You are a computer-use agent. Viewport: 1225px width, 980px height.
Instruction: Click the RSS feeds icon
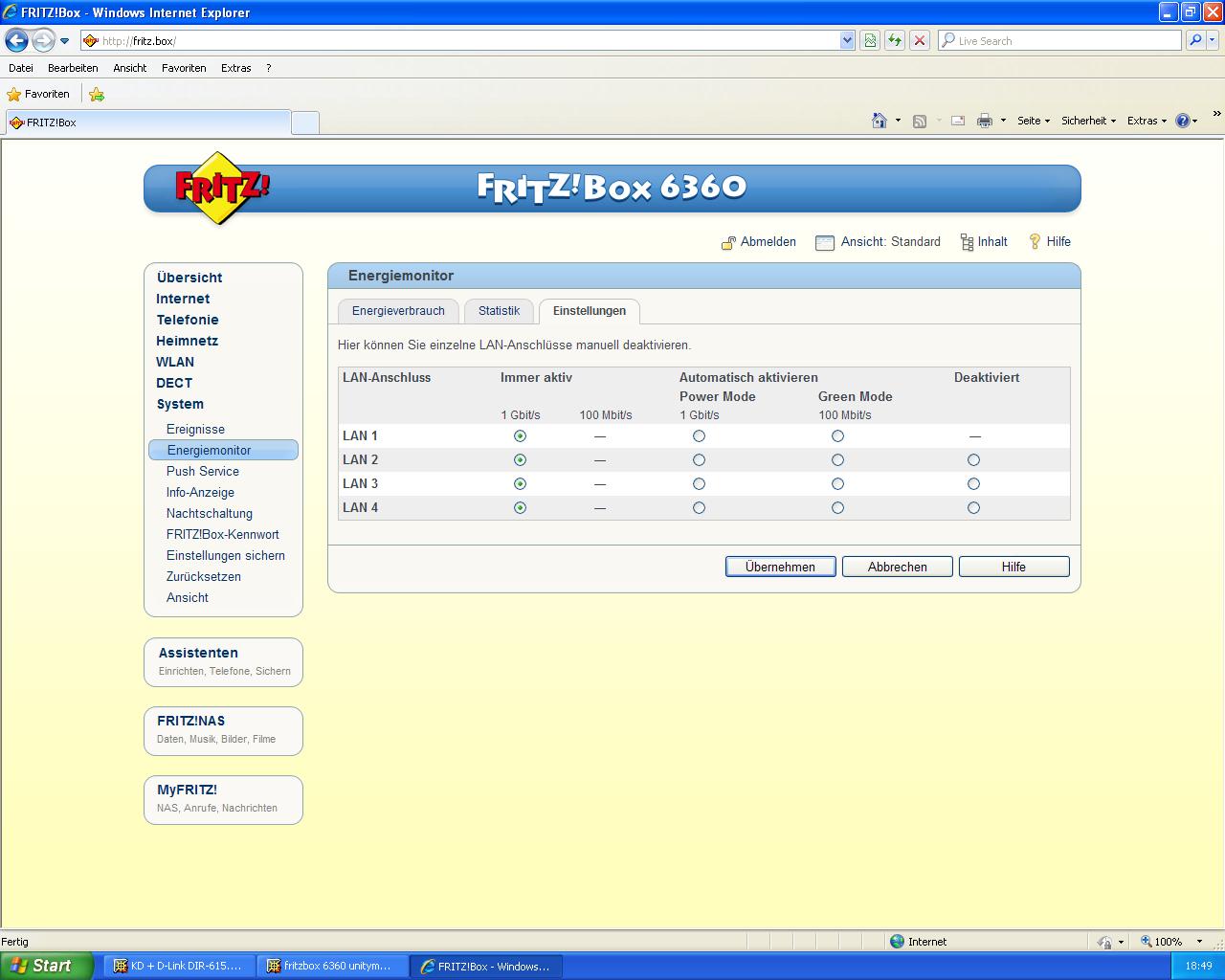tap(920, 121)
